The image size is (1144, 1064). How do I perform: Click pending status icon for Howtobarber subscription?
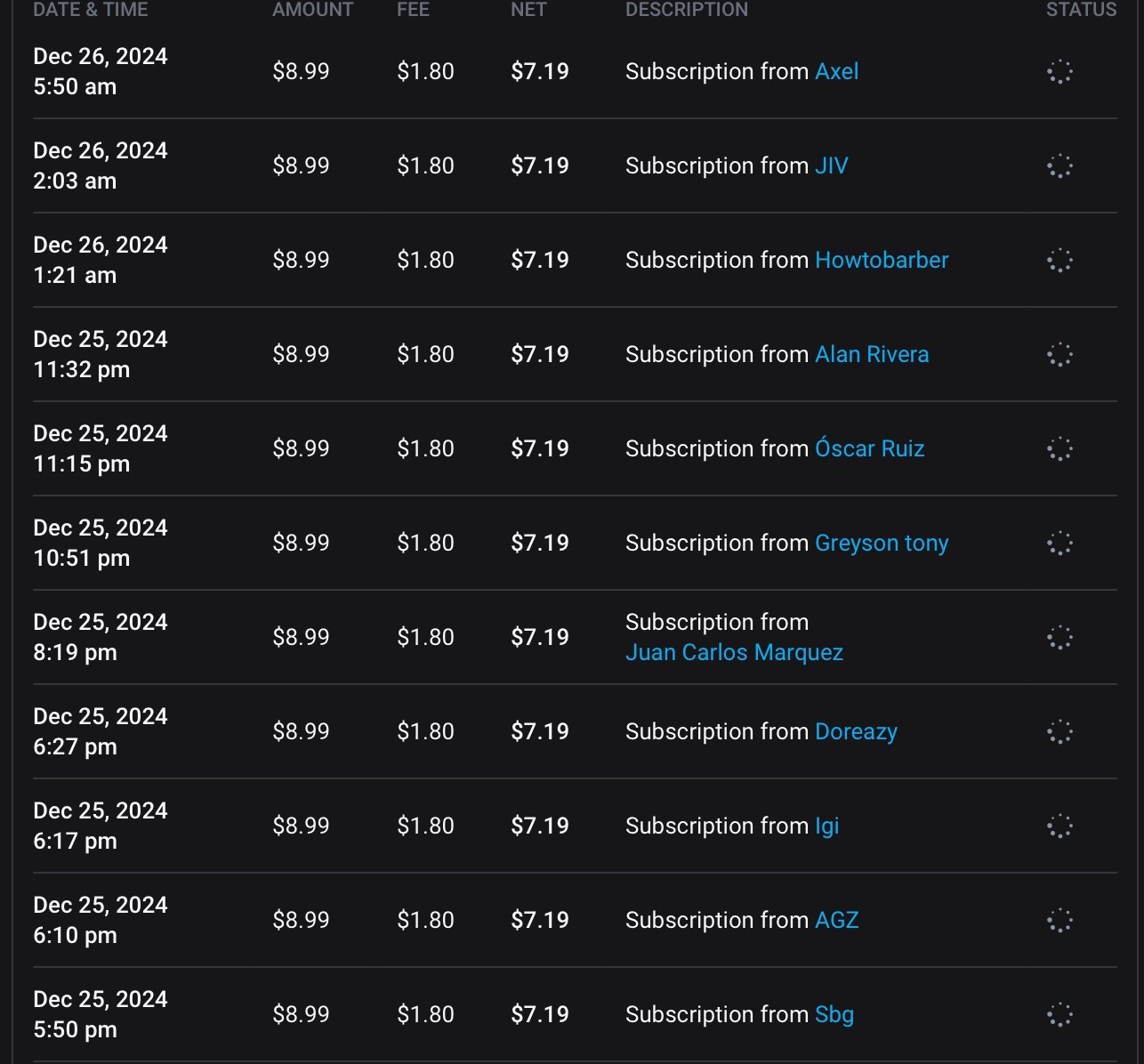[x=1059, y=261]
